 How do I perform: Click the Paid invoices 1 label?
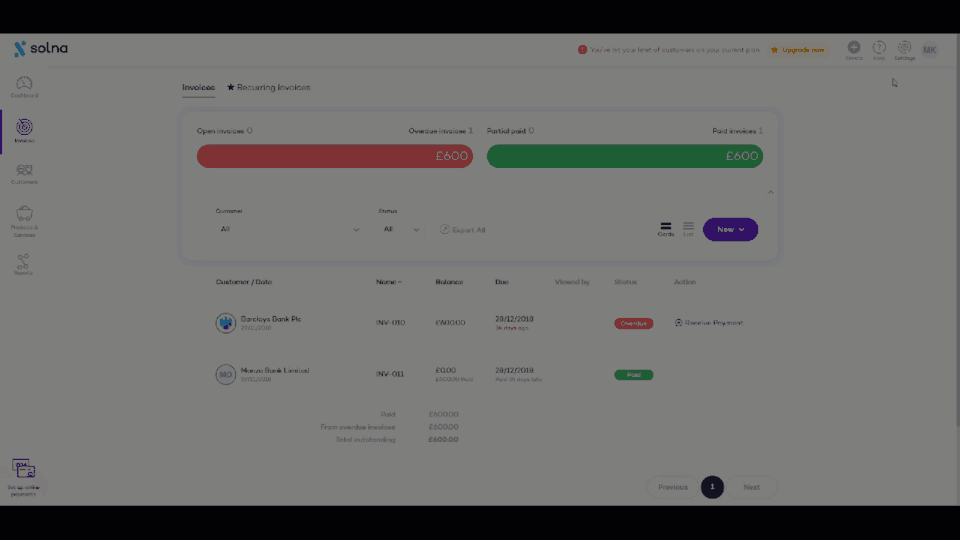coord(737,131)
